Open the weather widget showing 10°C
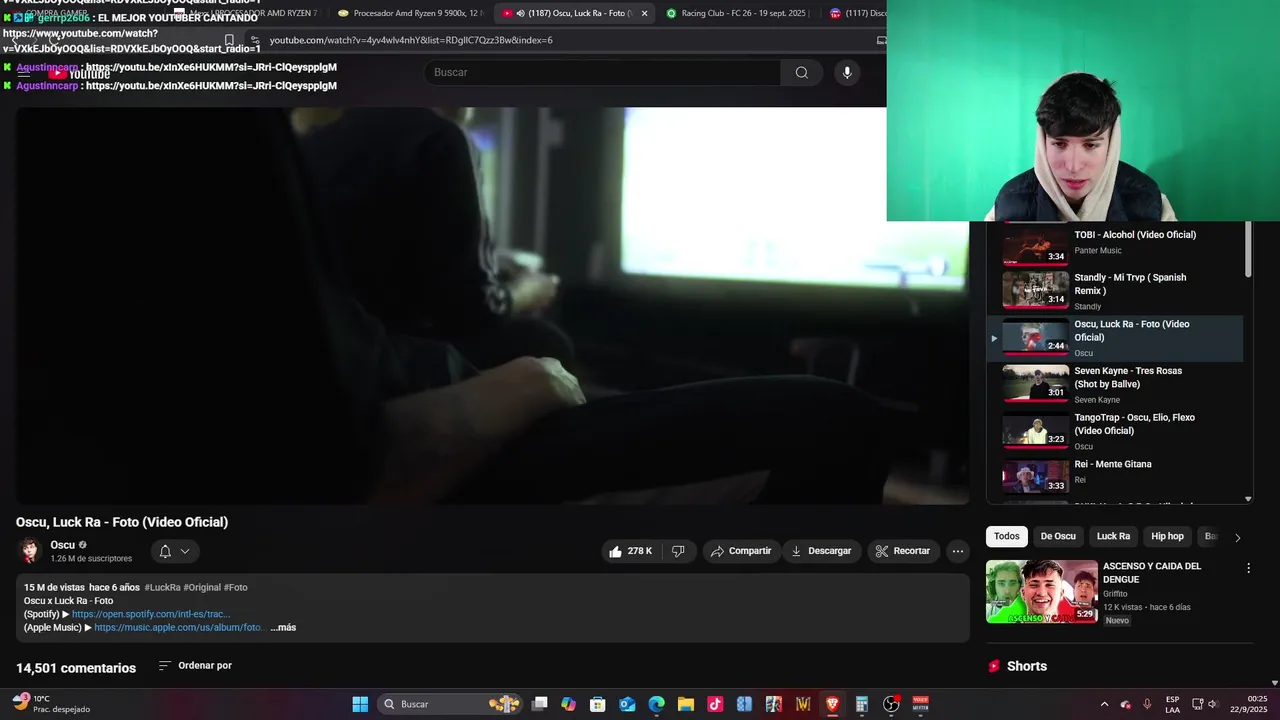The width and height of the screenshot is (1280, 720). click(x=50, y=704)
